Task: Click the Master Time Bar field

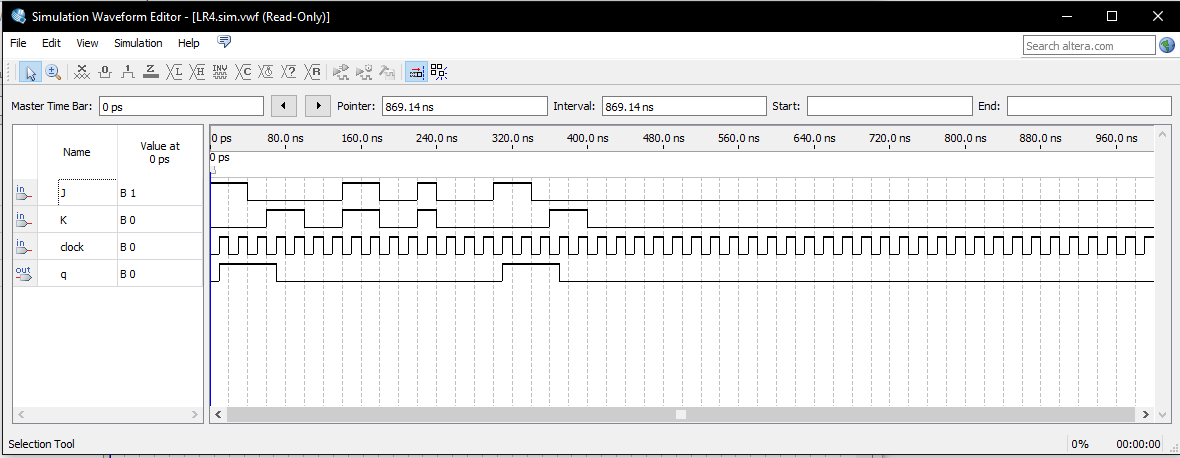Action: point(181,106)
